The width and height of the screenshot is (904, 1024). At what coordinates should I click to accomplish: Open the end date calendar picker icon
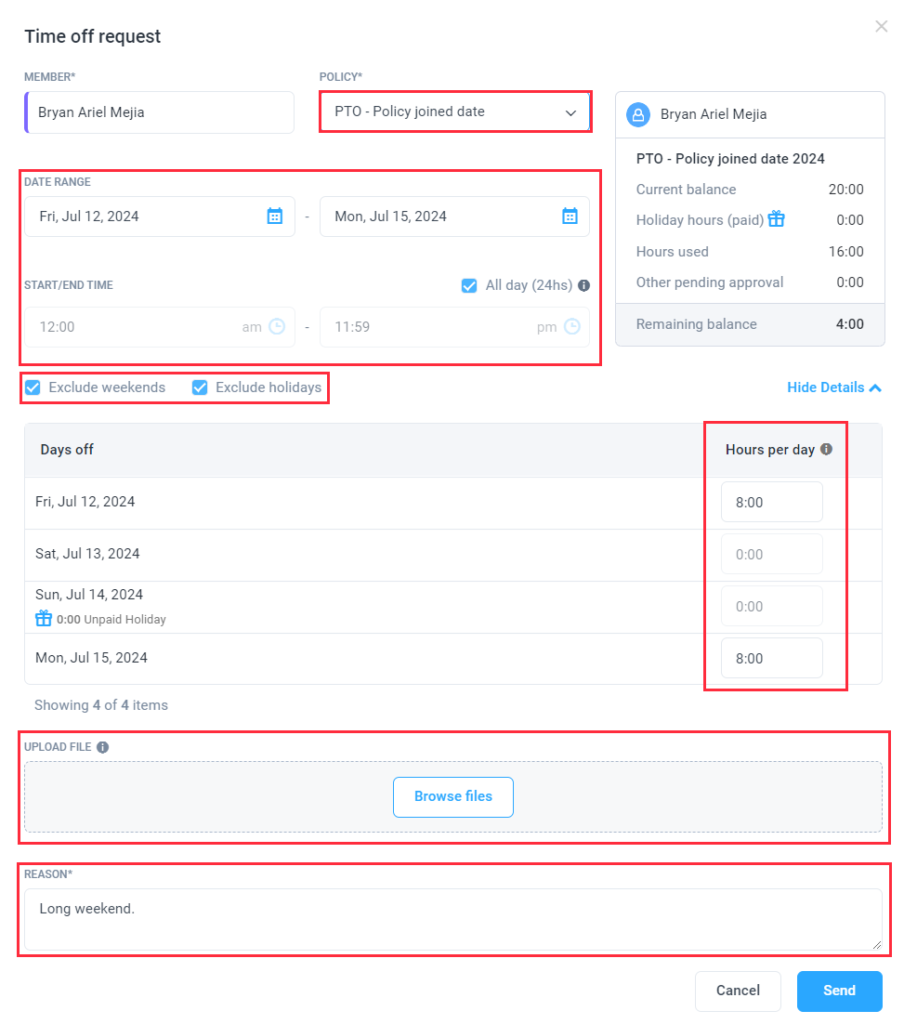[570, 216]
